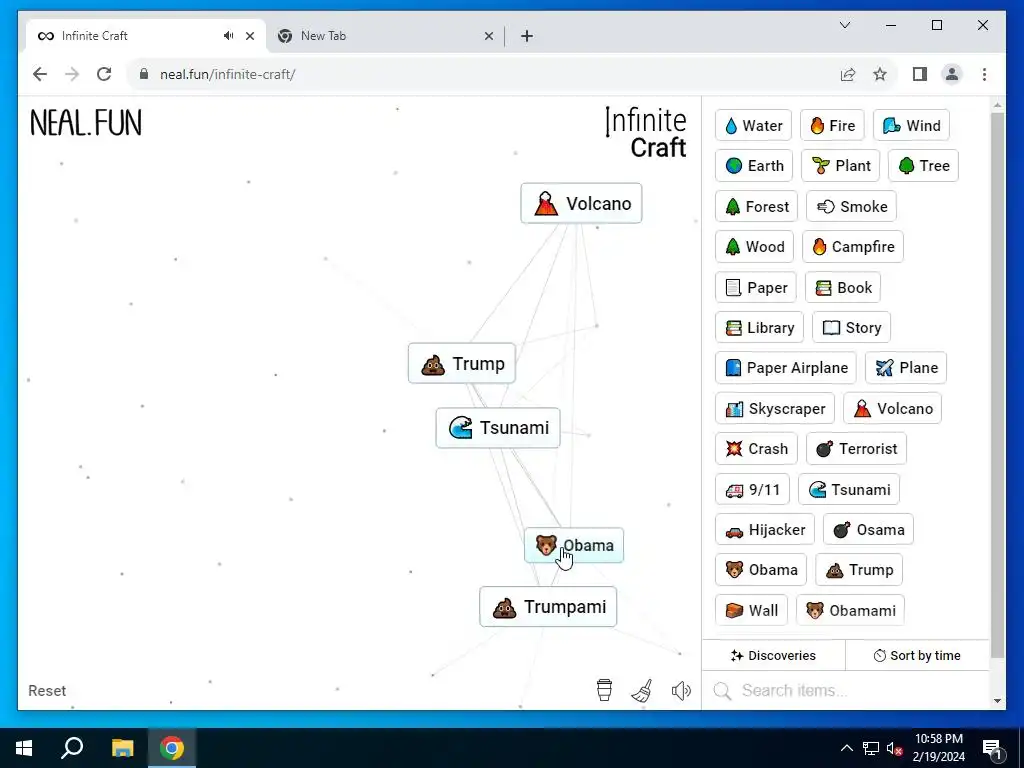1024x768 pixels.
Task: Select the Skyscraper element in sidebar
Action: (775, 409)
